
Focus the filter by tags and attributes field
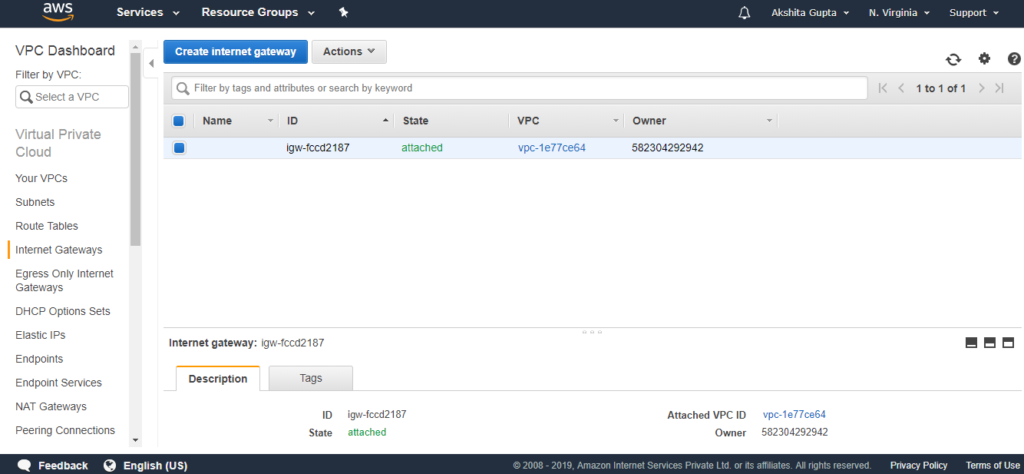(x=519, y=88)
